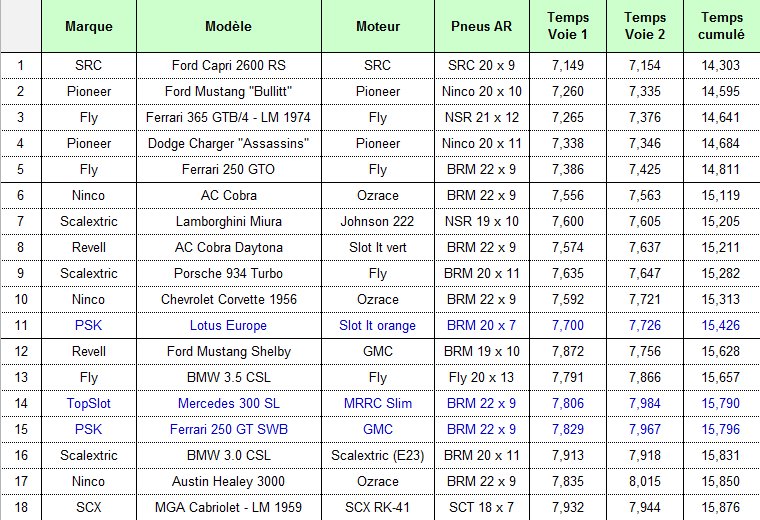Select the Lotus Europe model cell
The image size is (760, 520).
coord(228,325)
